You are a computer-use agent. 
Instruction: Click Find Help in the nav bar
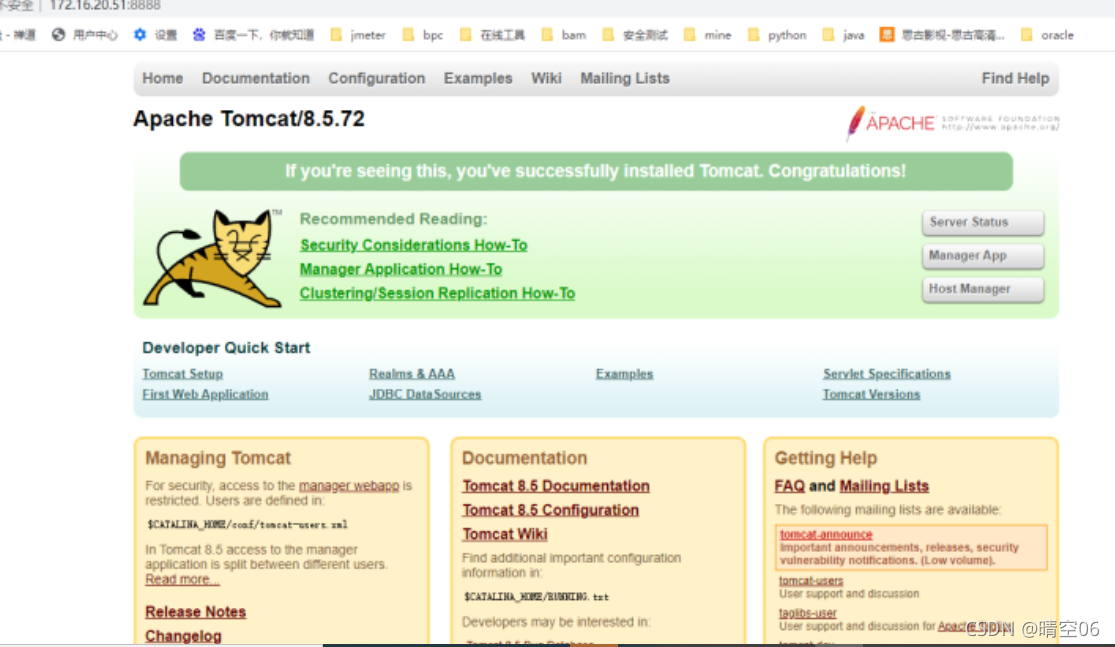point(1015,78)
